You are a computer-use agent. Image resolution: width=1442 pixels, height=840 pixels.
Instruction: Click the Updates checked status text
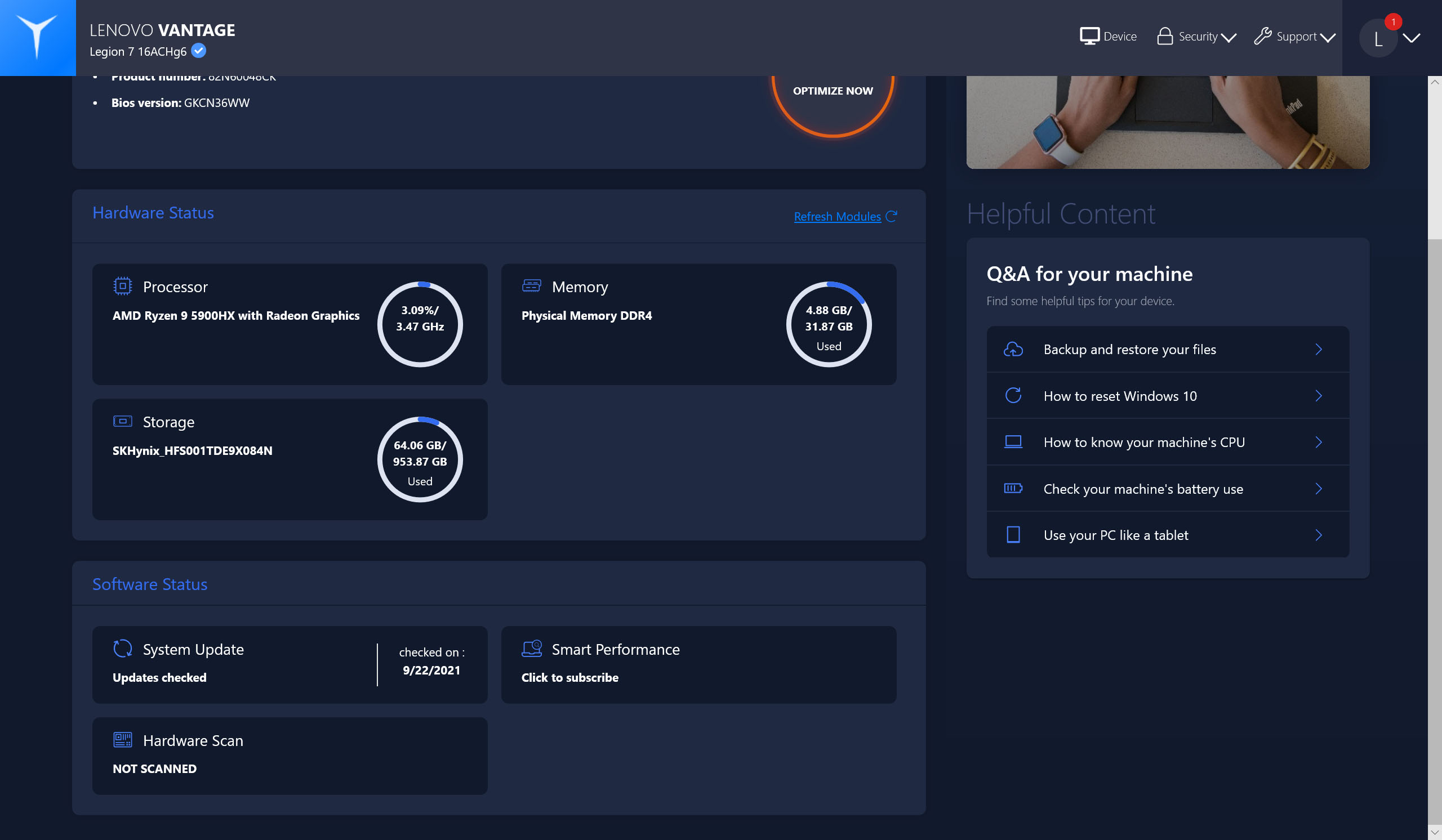(159, 677)
